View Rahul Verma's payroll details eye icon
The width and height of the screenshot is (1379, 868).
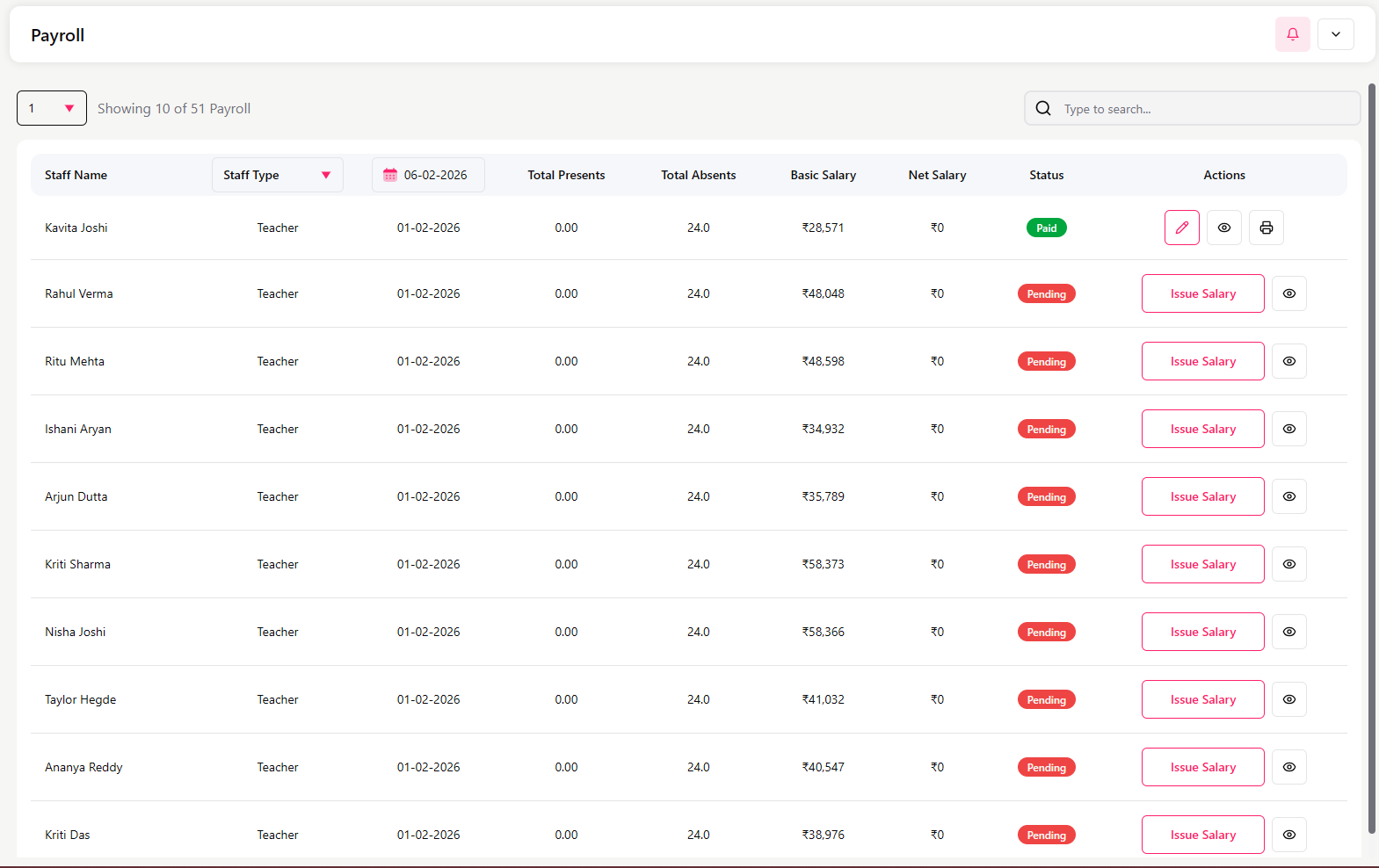(1288, 293)
